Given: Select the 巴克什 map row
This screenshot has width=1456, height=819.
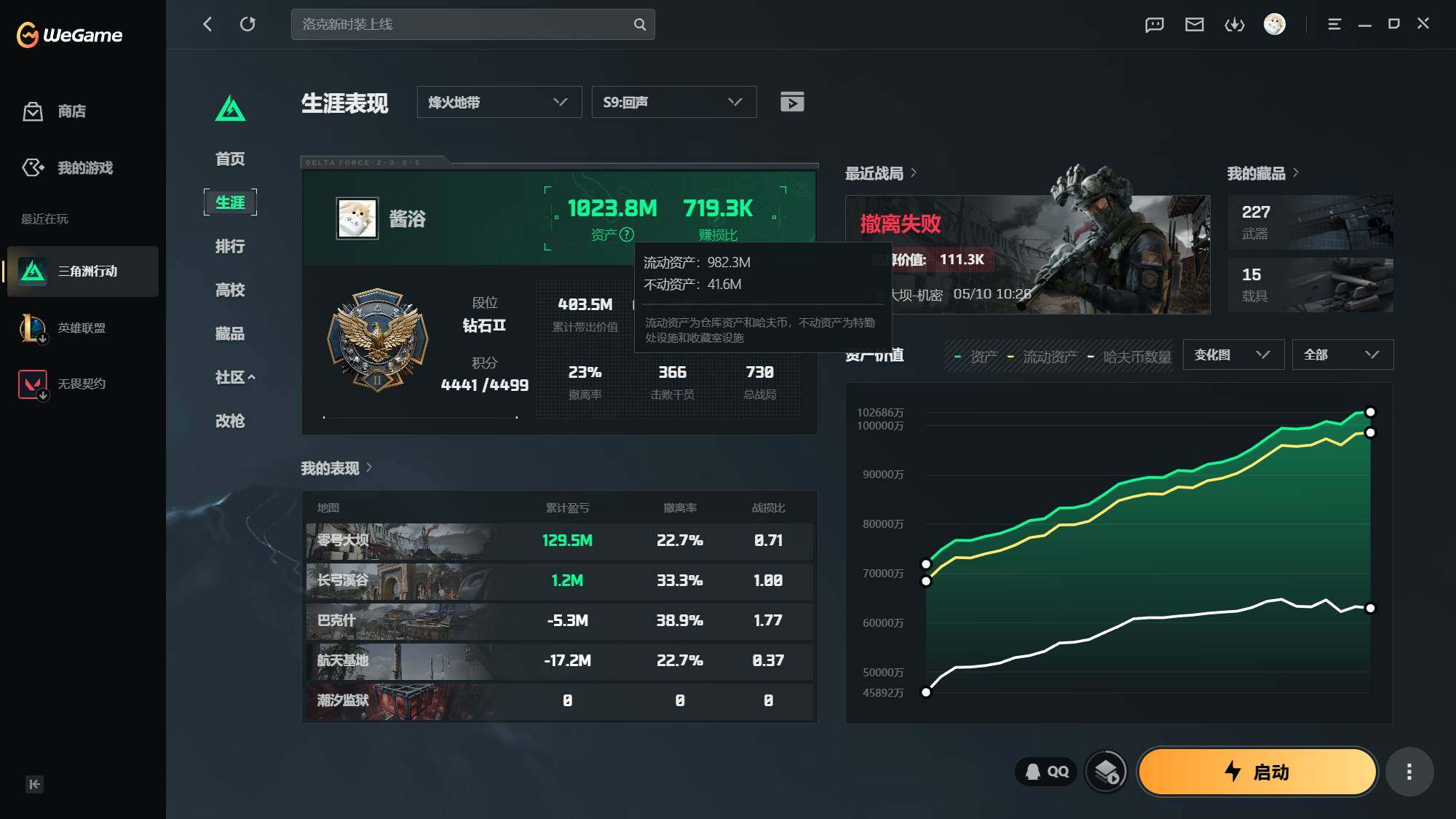Looking at the screenshot, I should coord(559,621).
